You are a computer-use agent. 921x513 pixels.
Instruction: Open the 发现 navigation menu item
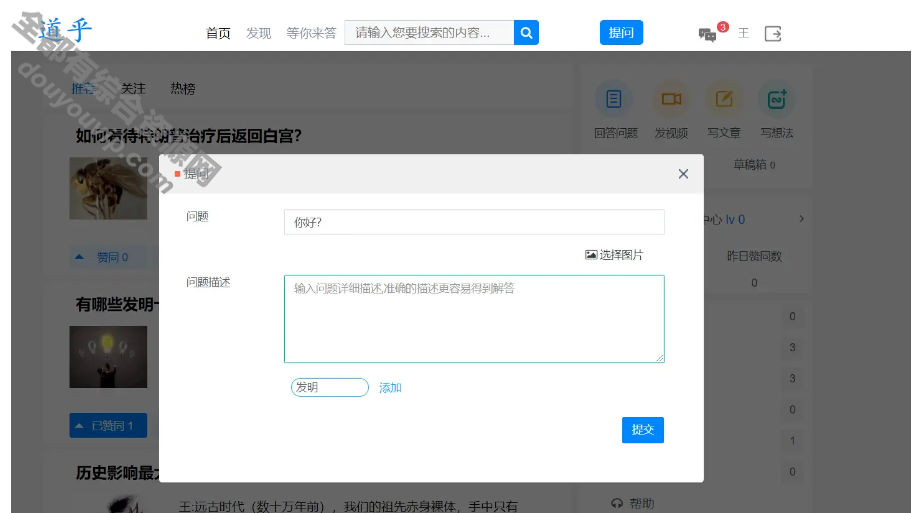click(x=258, y=33)
